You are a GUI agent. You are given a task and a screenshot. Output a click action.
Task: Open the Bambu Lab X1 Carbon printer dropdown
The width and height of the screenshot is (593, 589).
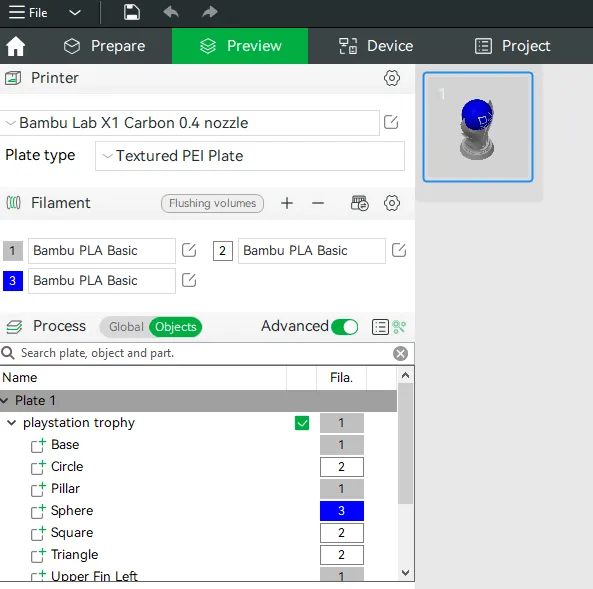tap(189, 123)
